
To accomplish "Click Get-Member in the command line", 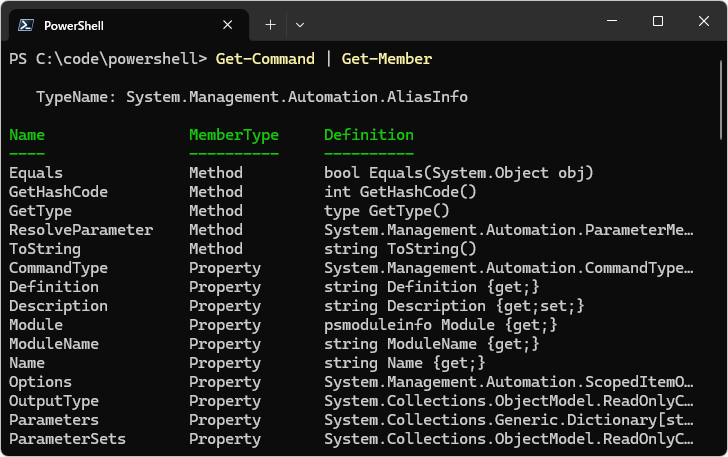I will tap(387, 59).
